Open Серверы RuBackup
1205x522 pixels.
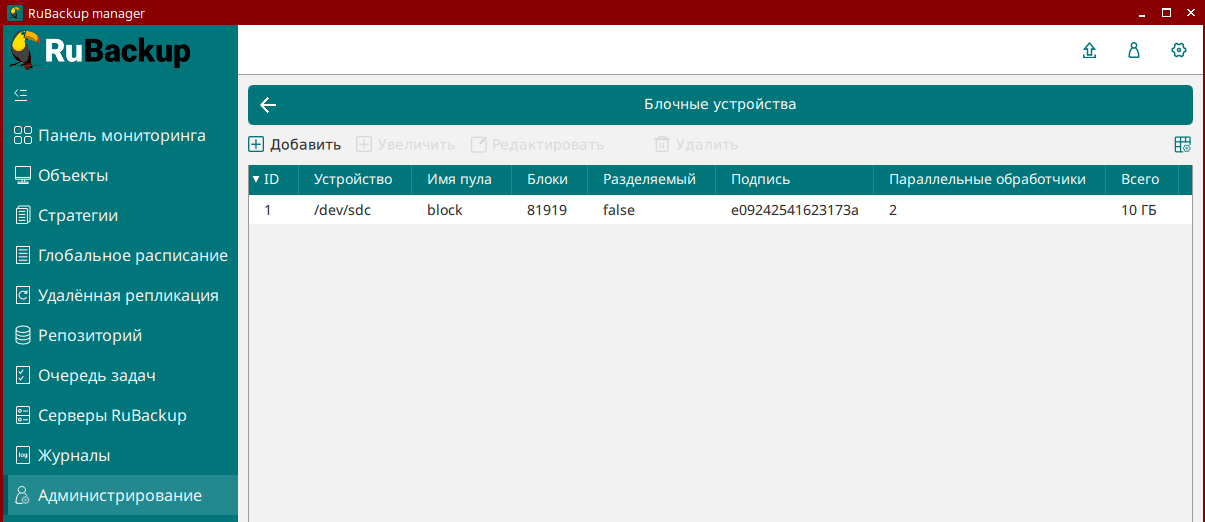119,415
